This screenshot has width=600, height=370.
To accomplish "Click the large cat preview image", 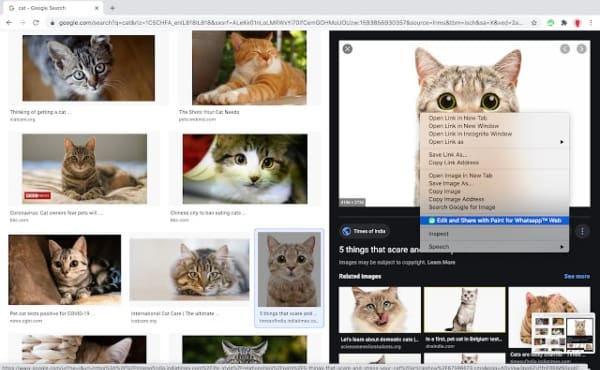I will coord(465,123).
